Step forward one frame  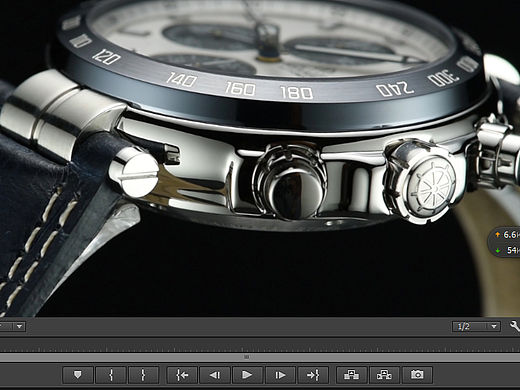point(280,375)
